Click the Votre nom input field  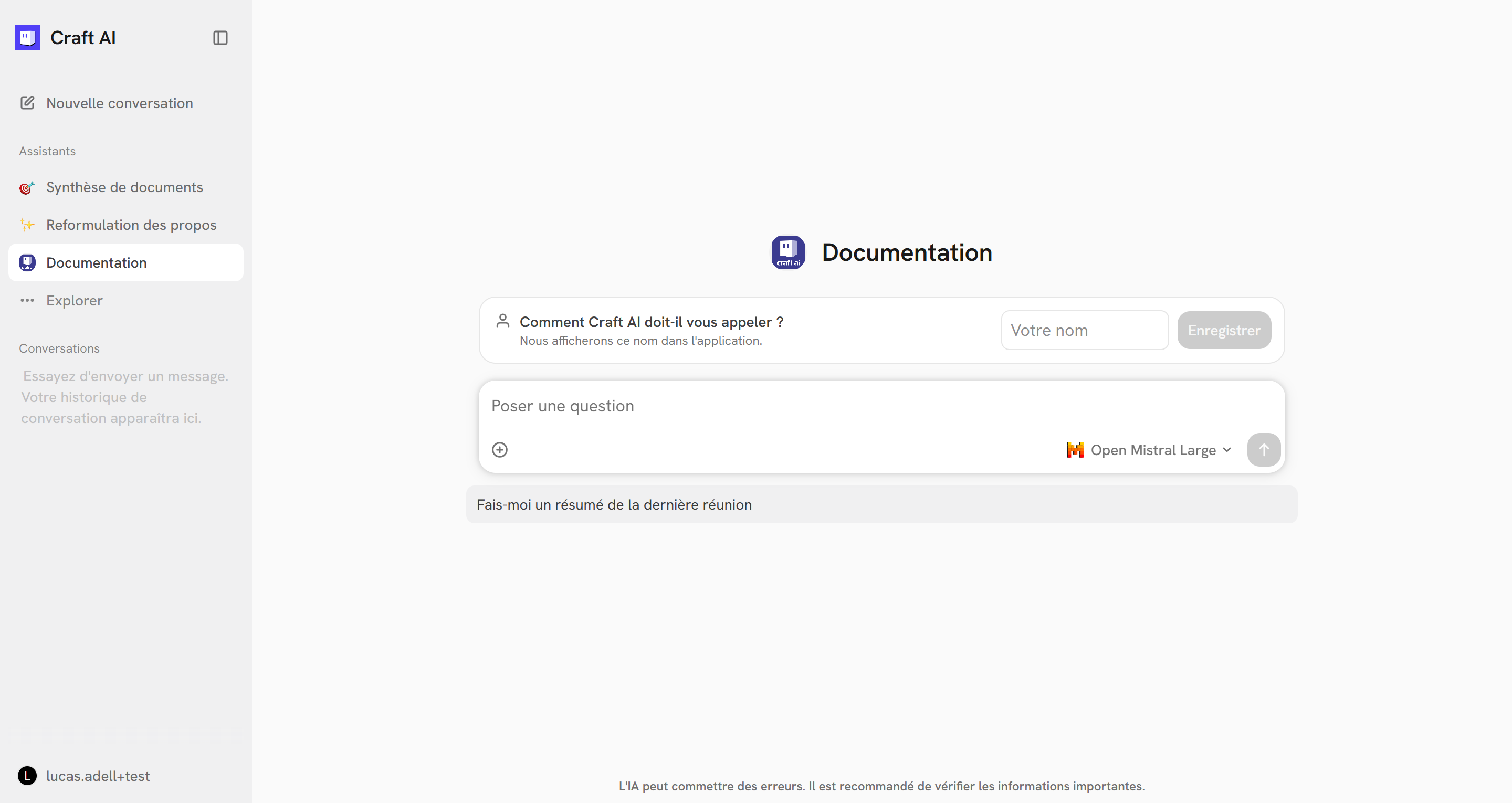pyautogui.click(x=1084, y=330)
